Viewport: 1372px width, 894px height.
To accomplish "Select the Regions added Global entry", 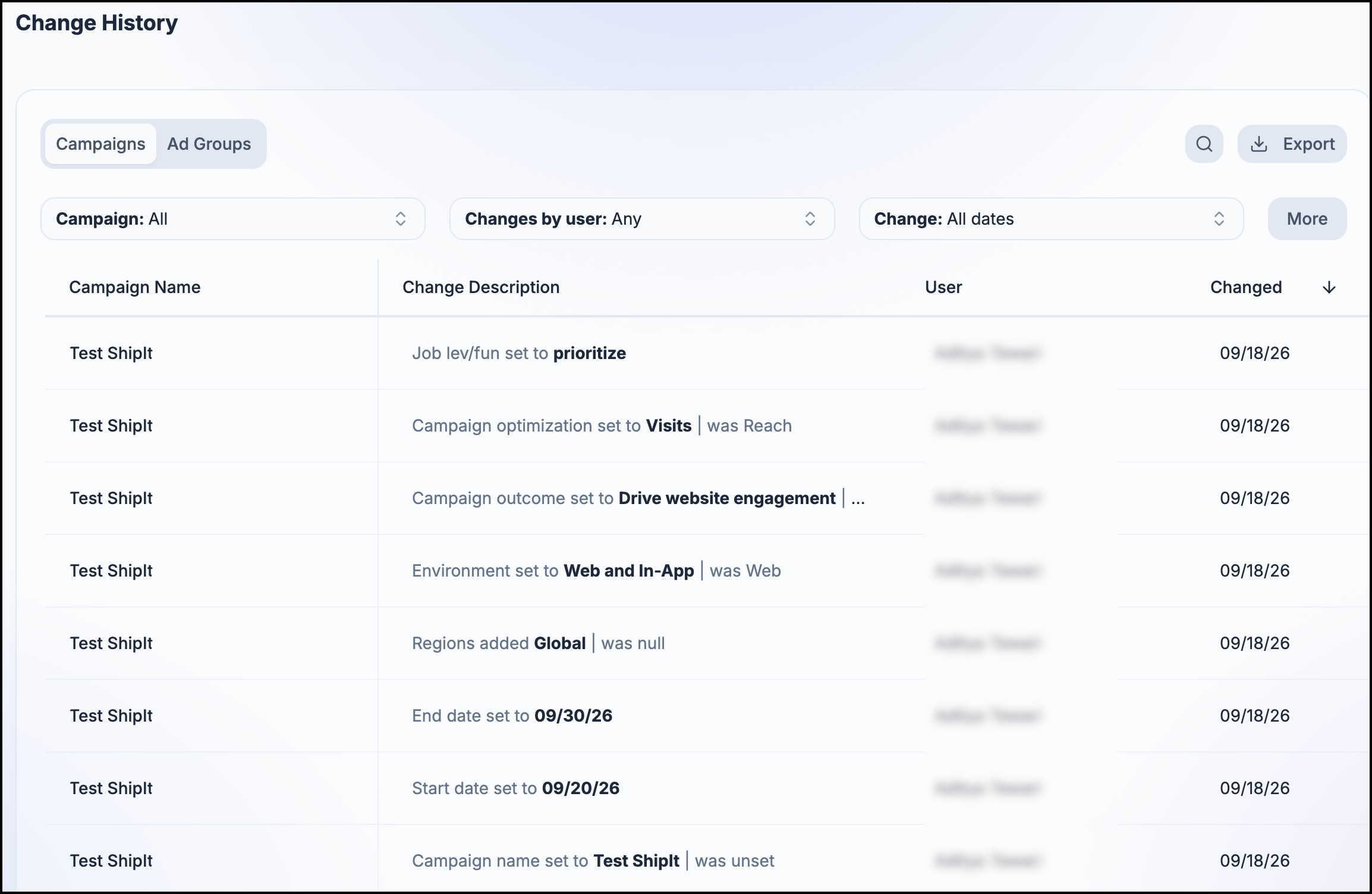I will (x=538, y=643).
